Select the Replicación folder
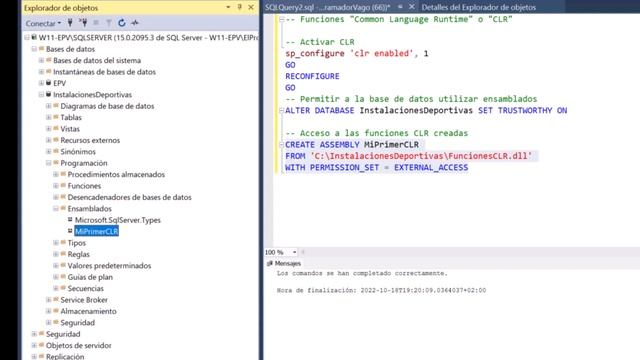The width and height of the screenshot is (640, 360). point(65,356)
